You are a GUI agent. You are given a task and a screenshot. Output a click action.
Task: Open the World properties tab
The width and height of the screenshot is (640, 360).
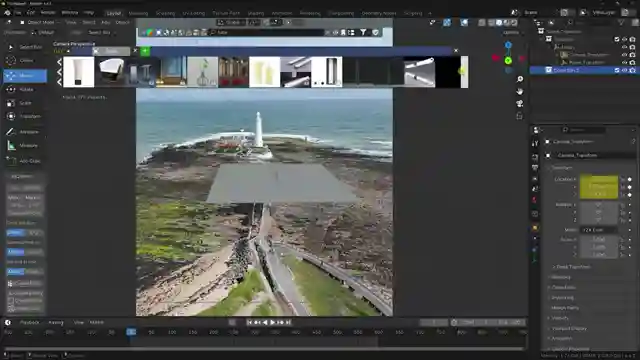point(535,200)
